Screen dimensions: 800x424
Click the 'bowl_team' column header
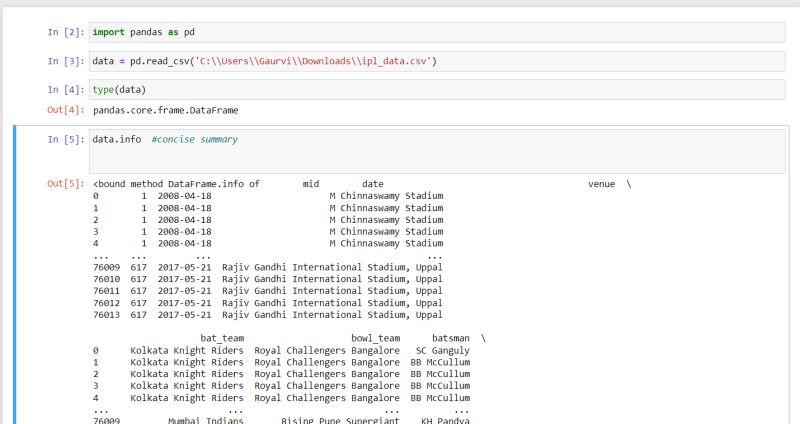(x=375, y=338)
